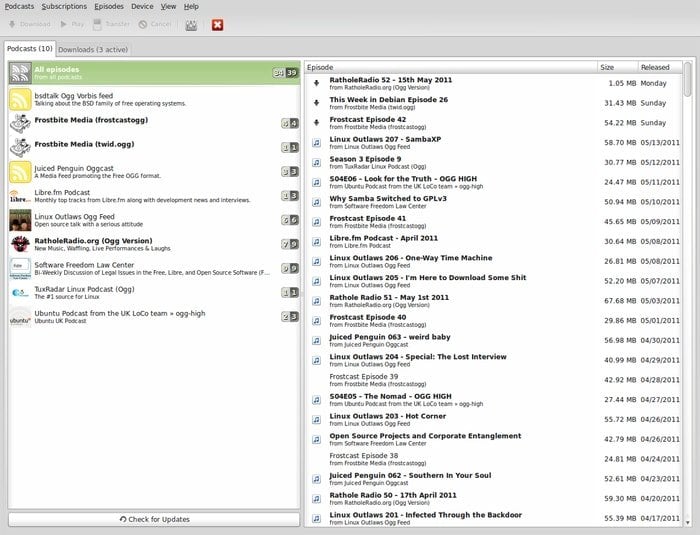Click the All episodes count badge
Viewport: 700px width, 535px height.
pos(285,73)
